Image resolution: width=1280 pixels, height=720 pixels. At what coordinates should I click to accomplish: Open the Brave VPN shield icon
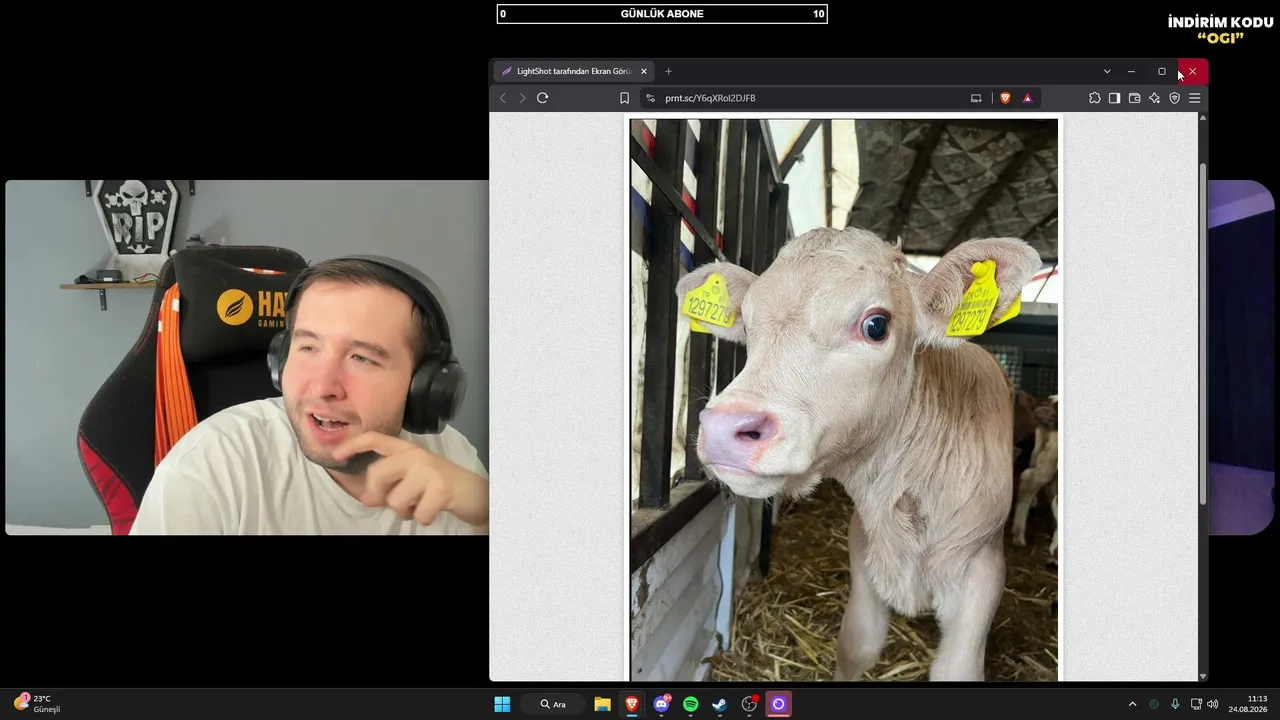1174,98
